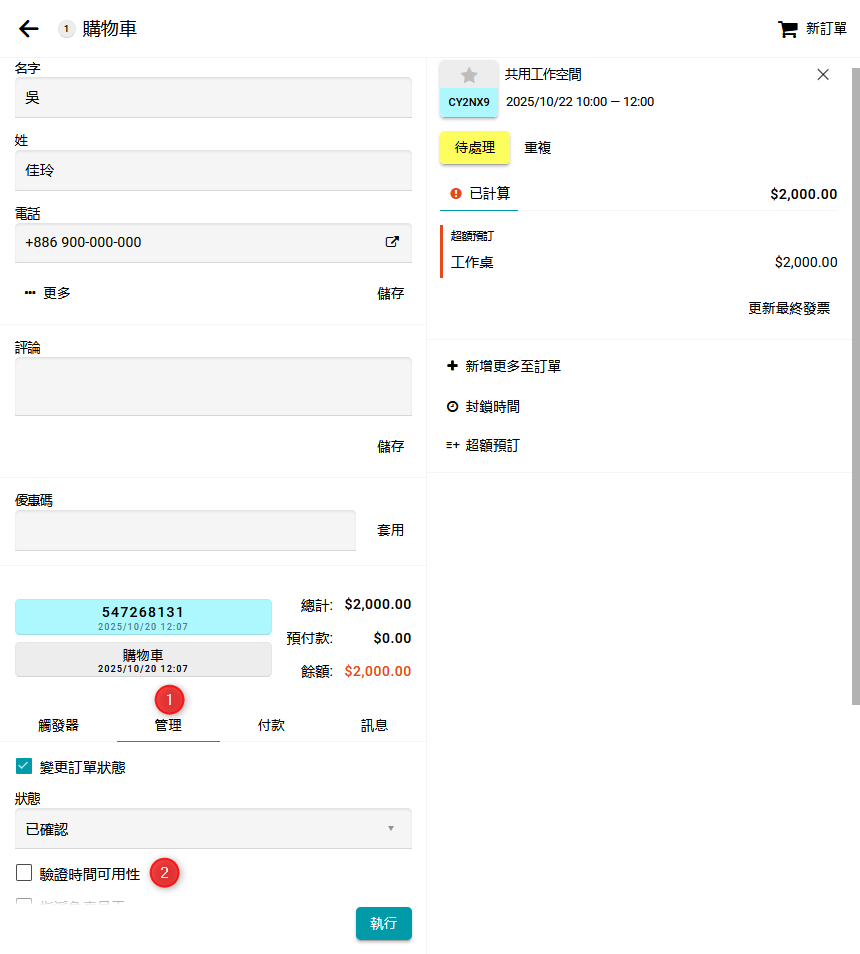Screen dimensions: 860x954
Task: Click the star icon on booking
Action: pyautogui.click(x=469, y=75)
